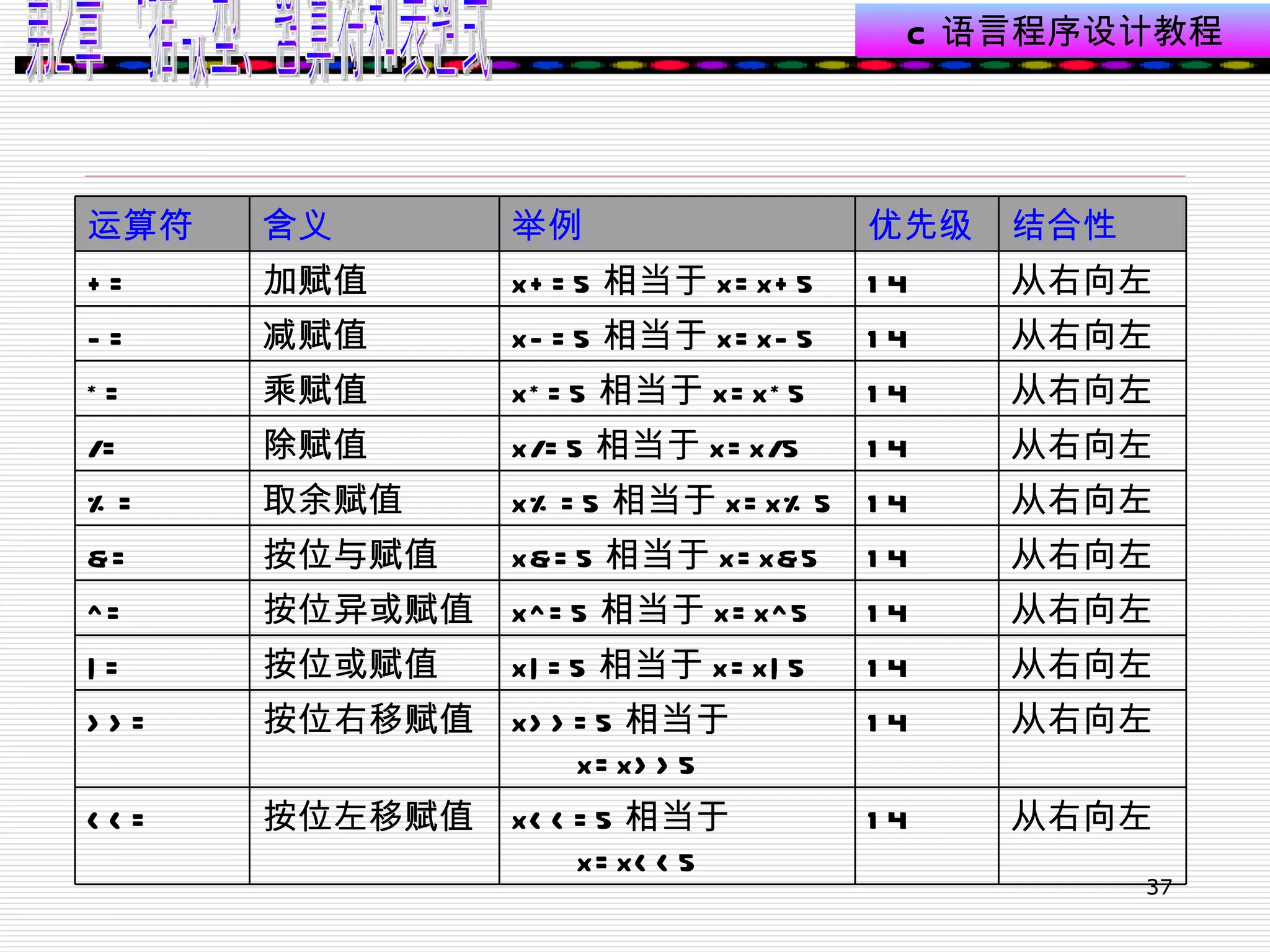Click the 含义 column header
The height and width of the screenshot is (952, 1270).
375,224
